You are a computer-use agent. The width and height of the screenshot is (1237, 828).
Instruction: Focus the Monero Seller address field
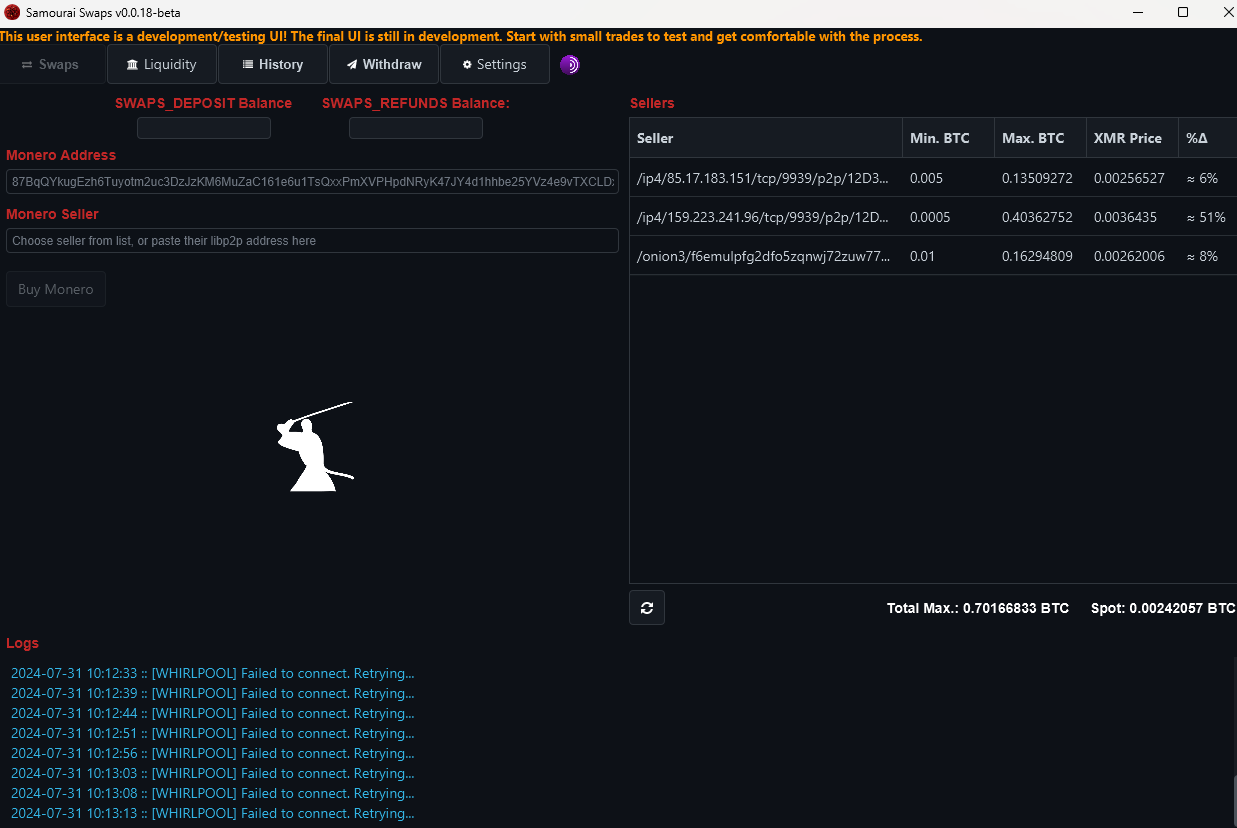pyautogui.click(x=312, y=241)
